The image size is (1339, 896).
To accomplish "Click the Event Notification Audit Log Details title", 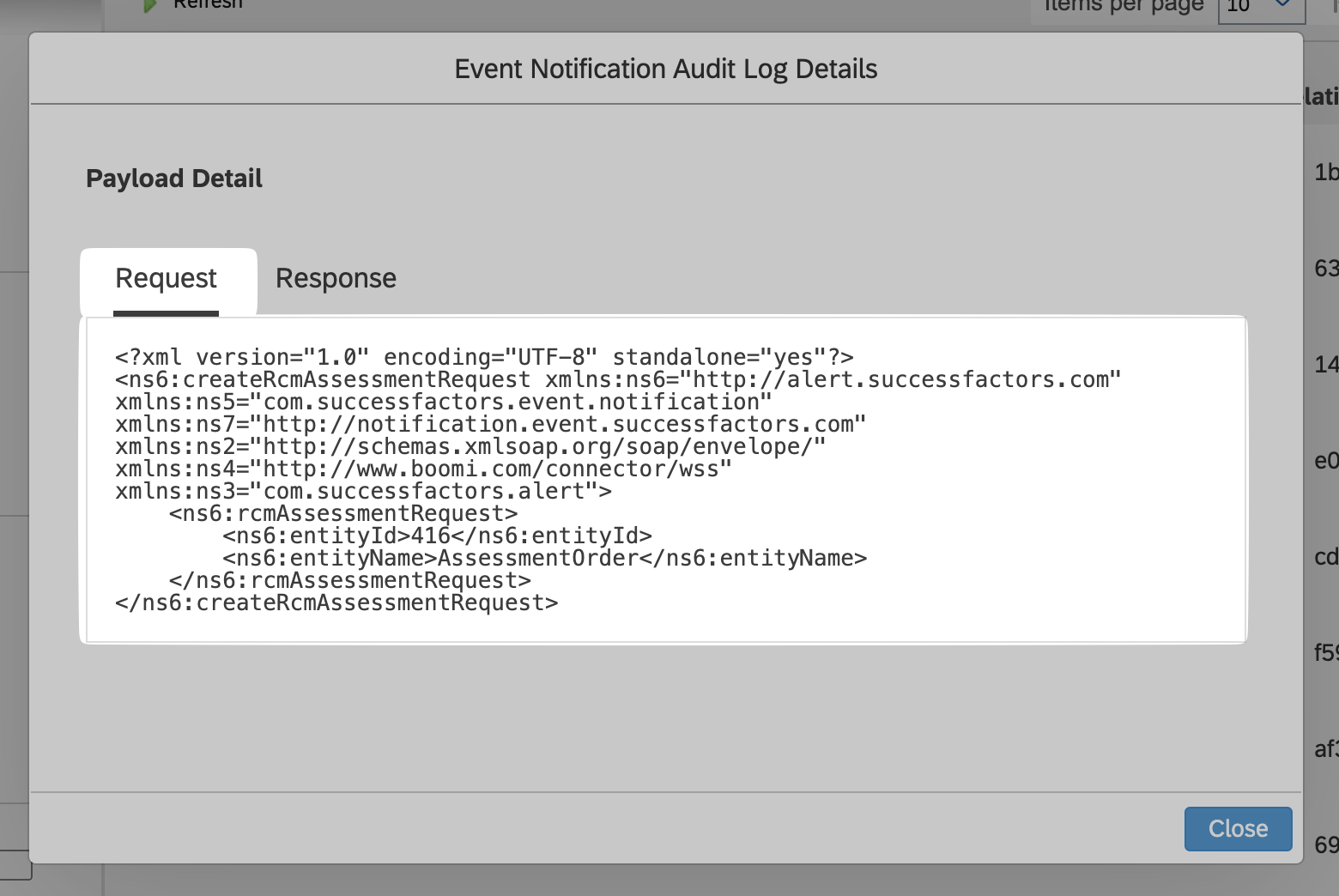I will [x=665, y=69].
